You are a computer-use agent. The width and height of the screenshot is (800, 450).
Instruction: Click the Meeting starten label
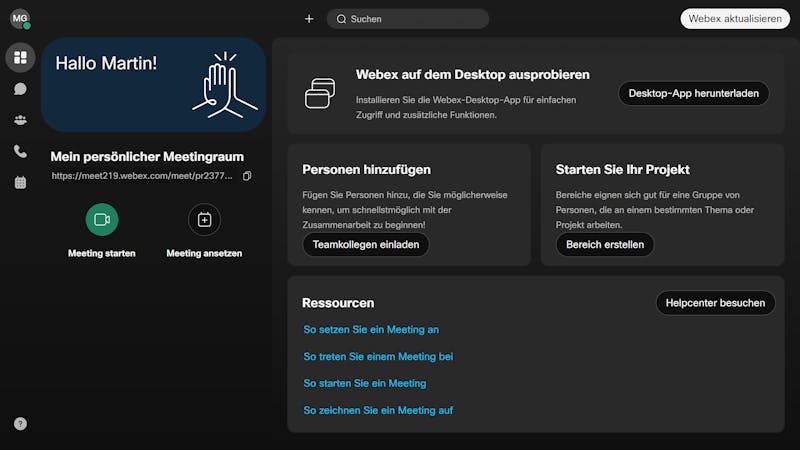point(102,253)
